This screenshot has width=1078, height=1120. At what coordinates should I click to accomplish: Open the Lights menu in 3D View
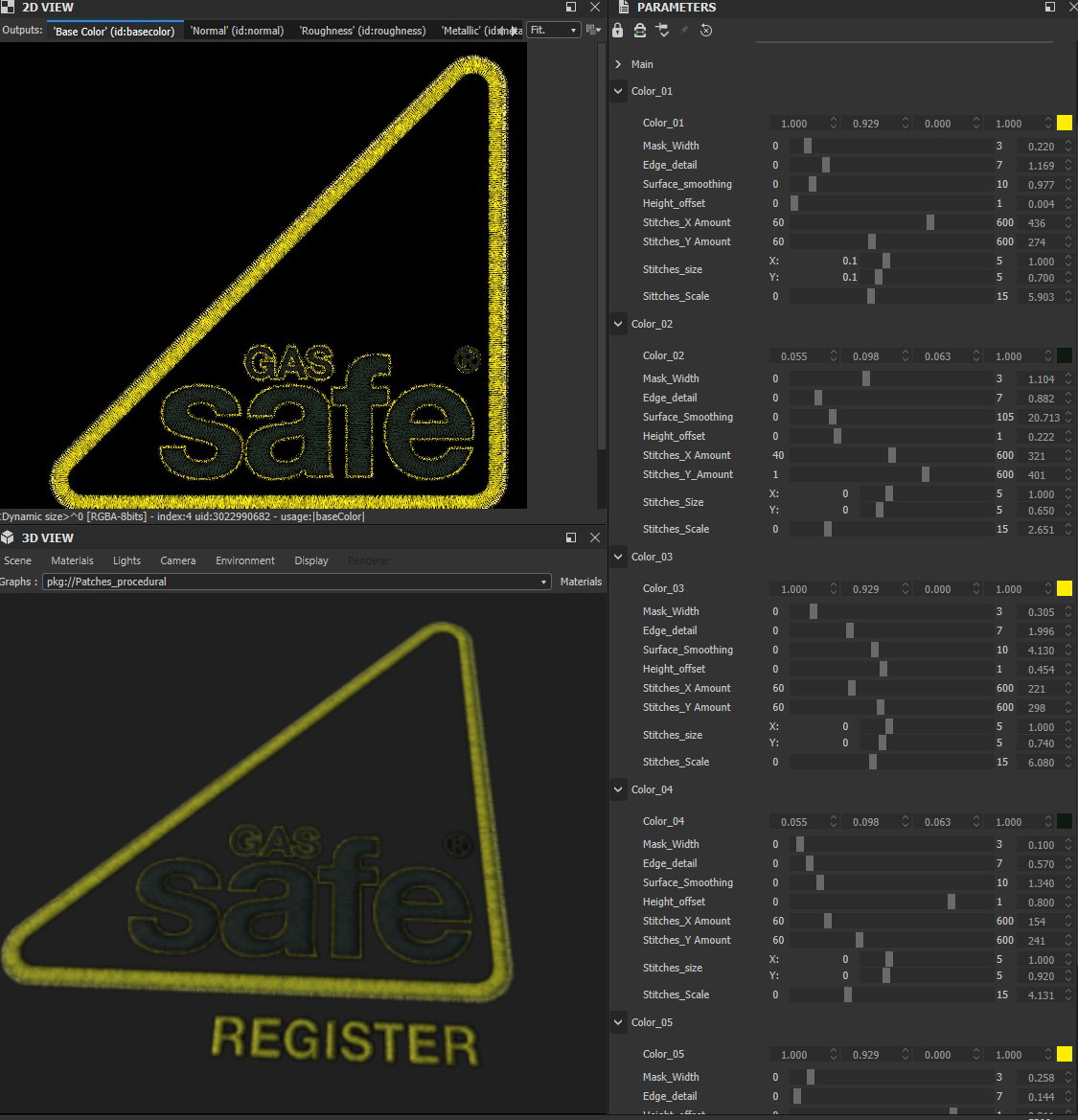[x=126, y=560]
